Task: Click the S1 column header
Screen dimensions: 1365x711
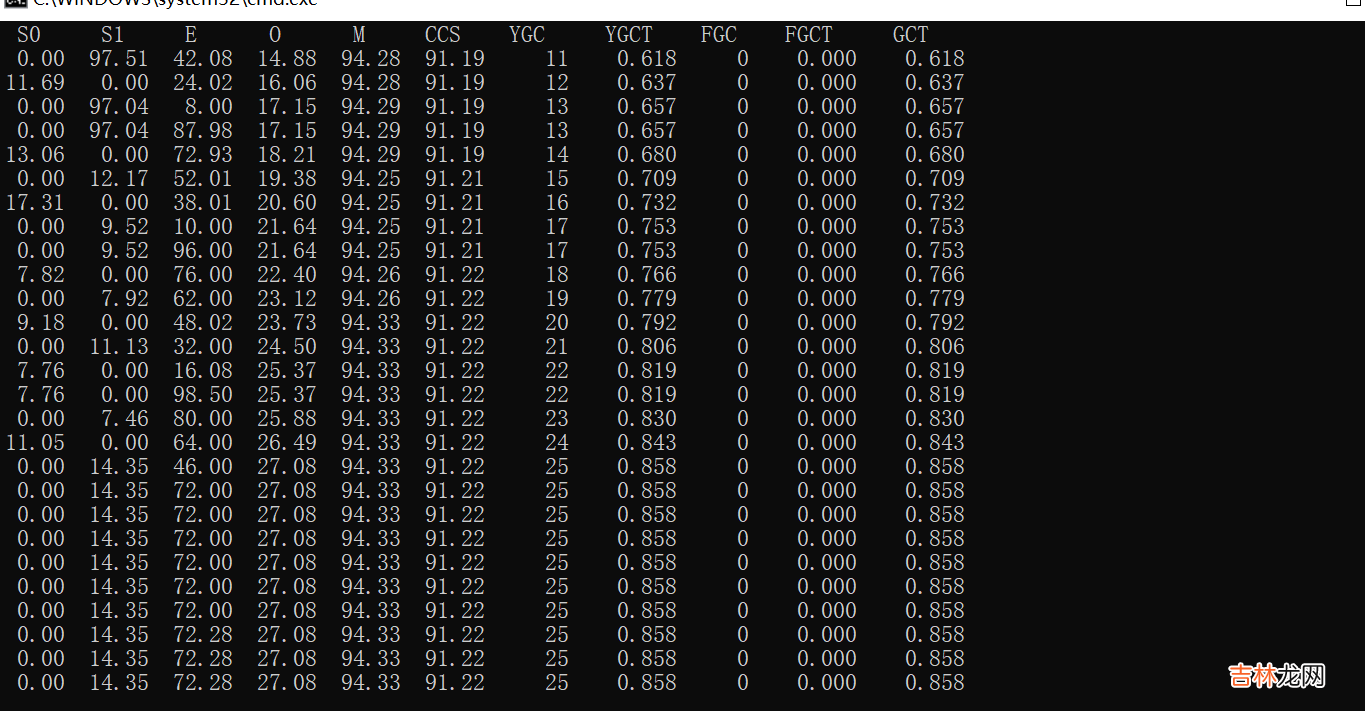Action: point(112,35)
